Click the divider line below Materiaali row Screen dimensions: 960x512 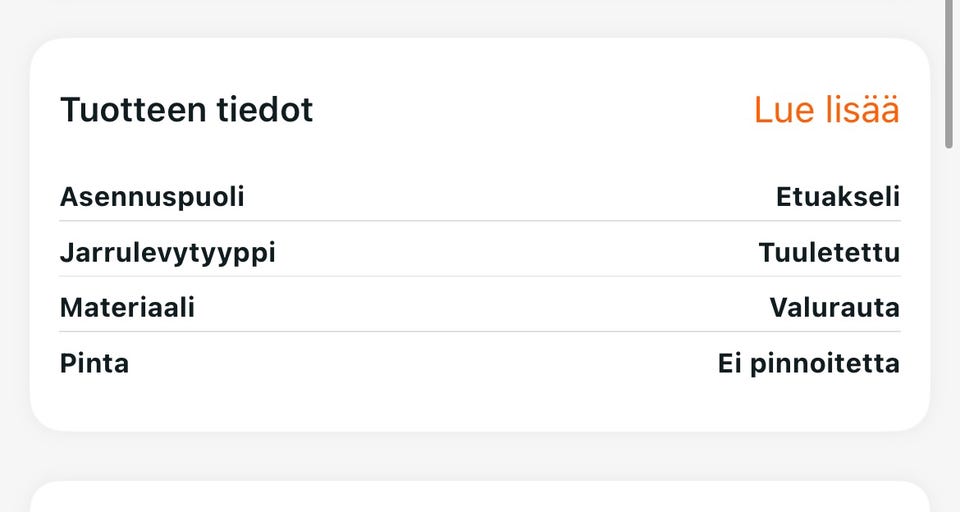point(480,331)
